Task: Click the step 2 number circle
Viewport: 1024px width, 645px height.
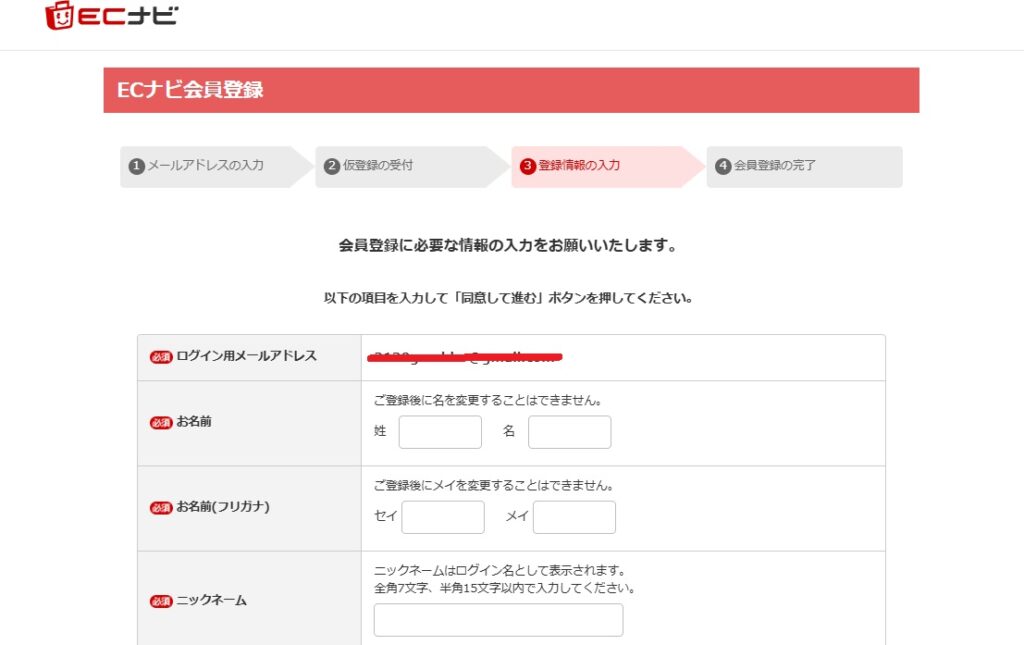Action: coord(332,166)
